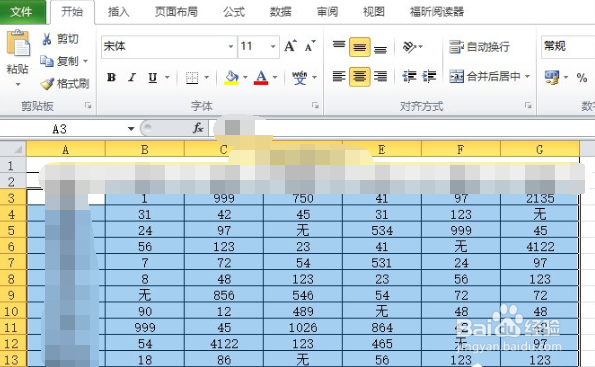This screenshot has width=595, height=367.
Task: Align text right
Action: pyautogui.click(x=380, y=77)
